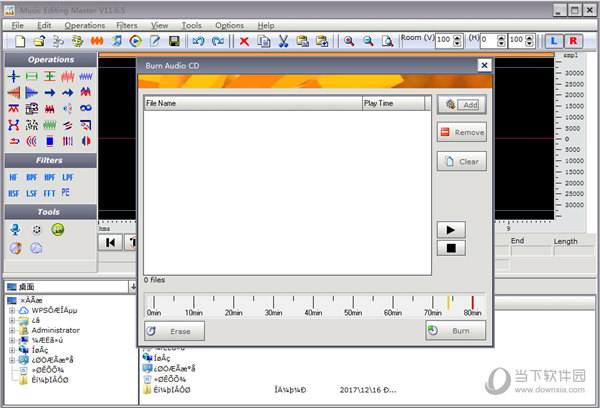Select the NF filter icon
Image resolution: width=600 pixels, height=408 pixels.
13,178
